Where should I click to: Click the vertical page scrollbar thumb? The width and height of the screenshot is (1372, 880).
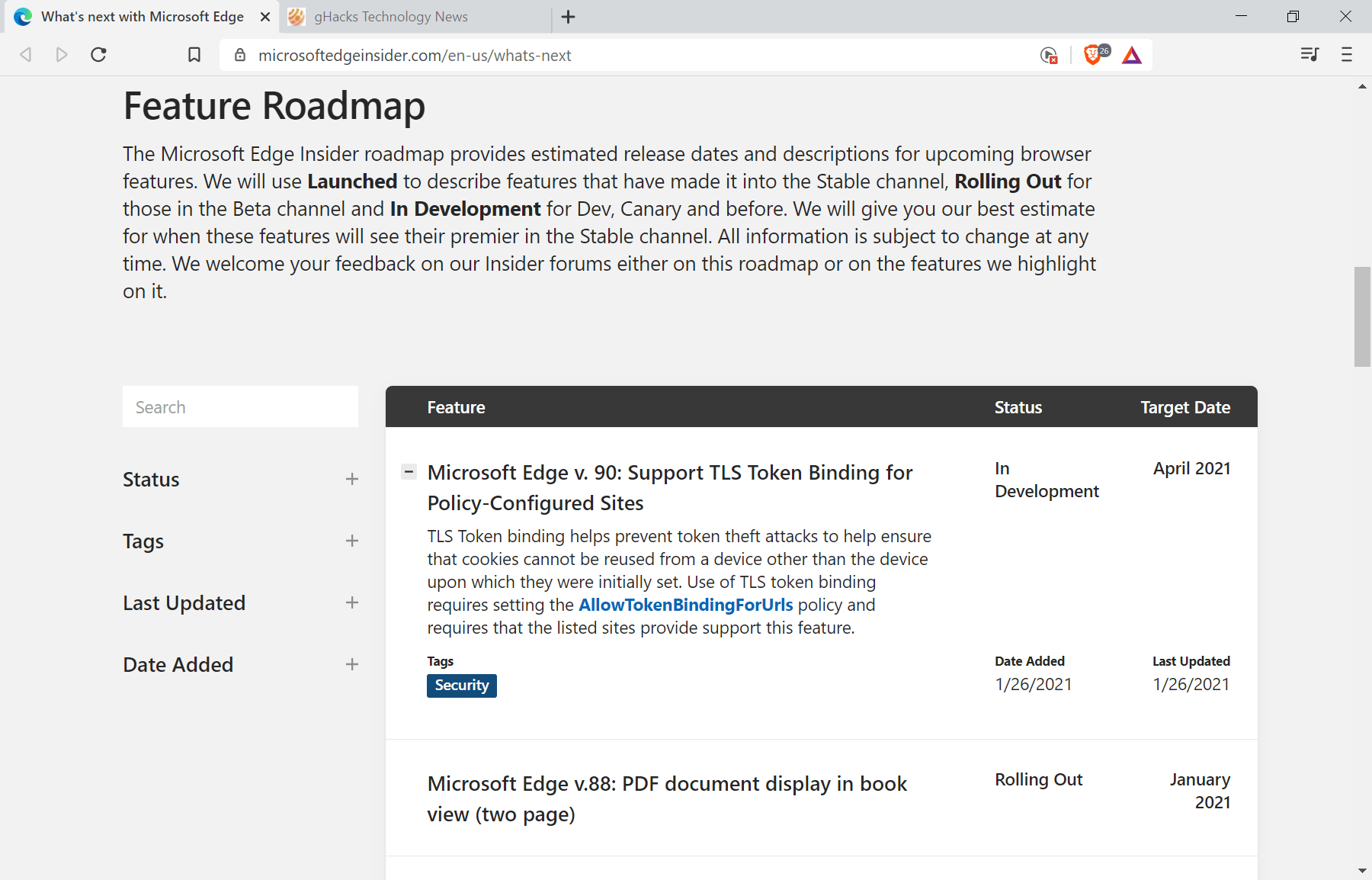1362,316
